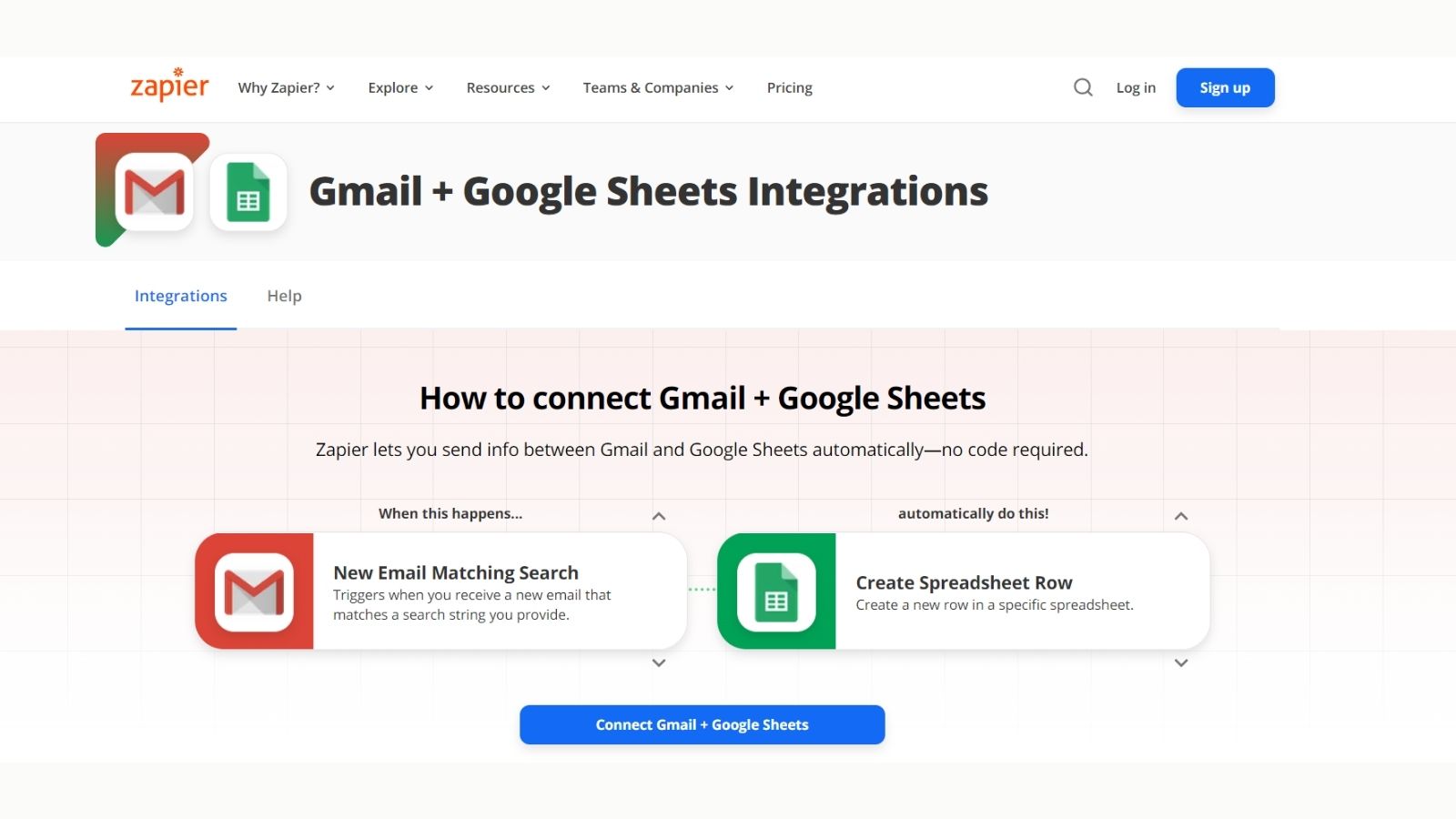
Task: Switch to the Help tab
Action: pyautogui.click(x=284, y=296)
